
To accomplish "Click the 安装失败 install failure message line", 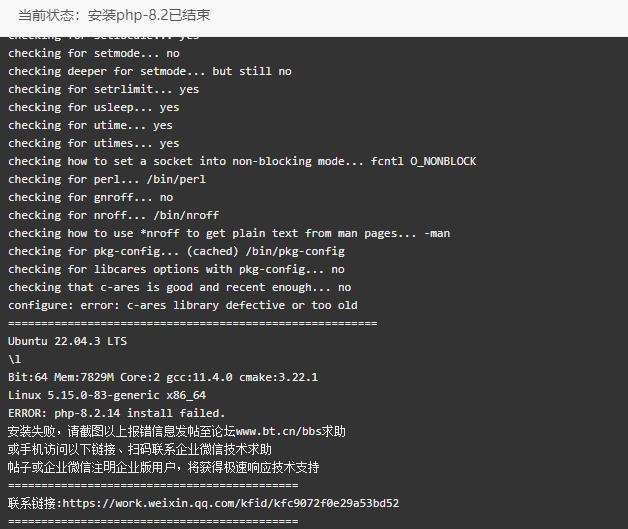I will pyautogui.click(x=177, y=431).
